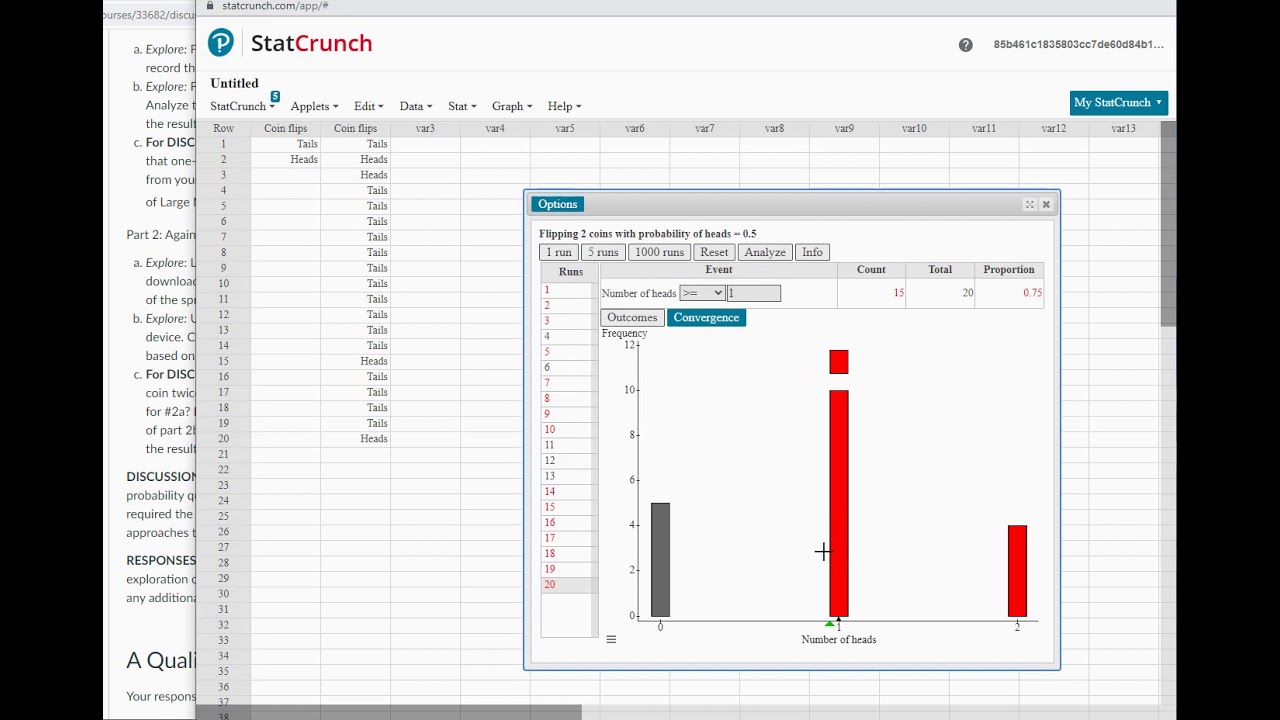Select run 6 in the Runs list
This screenshot has height=720, width=1280.
(568, 367)
